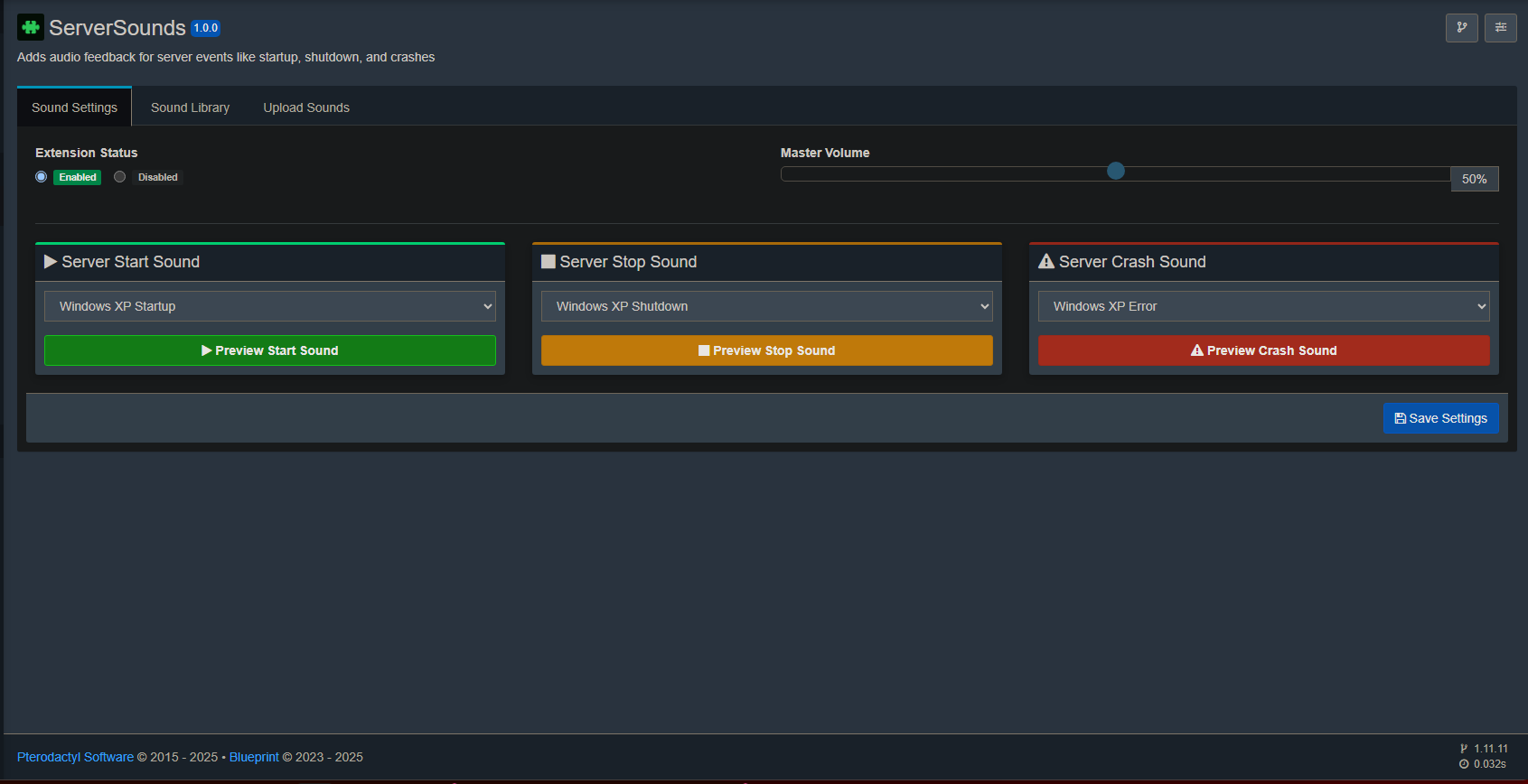Click the square icon beside Server Stop Sound
Screen dimensions: 1528x784
pos(548,262)
